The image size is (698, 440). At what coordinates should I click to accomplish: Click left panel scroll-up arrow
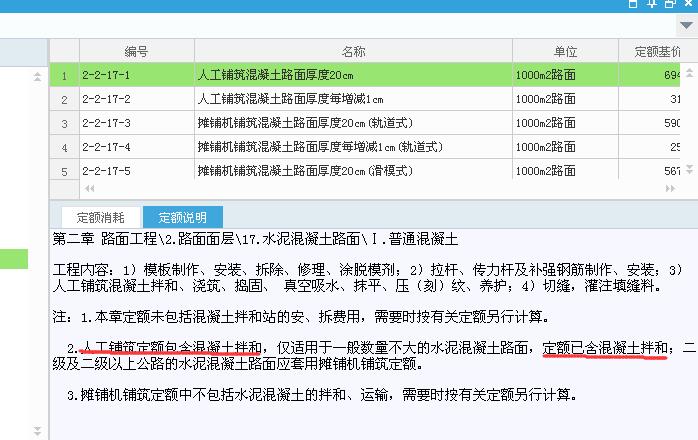tap(37, 76)
